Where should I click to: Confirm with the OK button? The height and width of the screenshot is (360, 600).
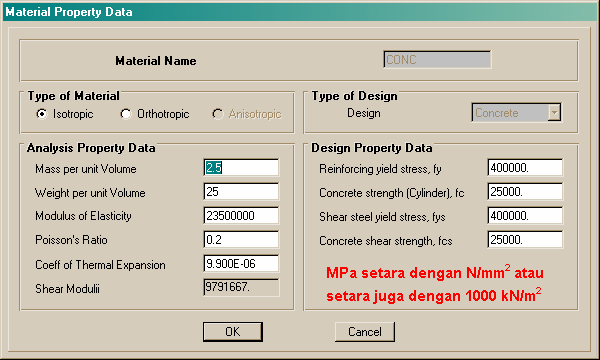[x=233, y=332]
